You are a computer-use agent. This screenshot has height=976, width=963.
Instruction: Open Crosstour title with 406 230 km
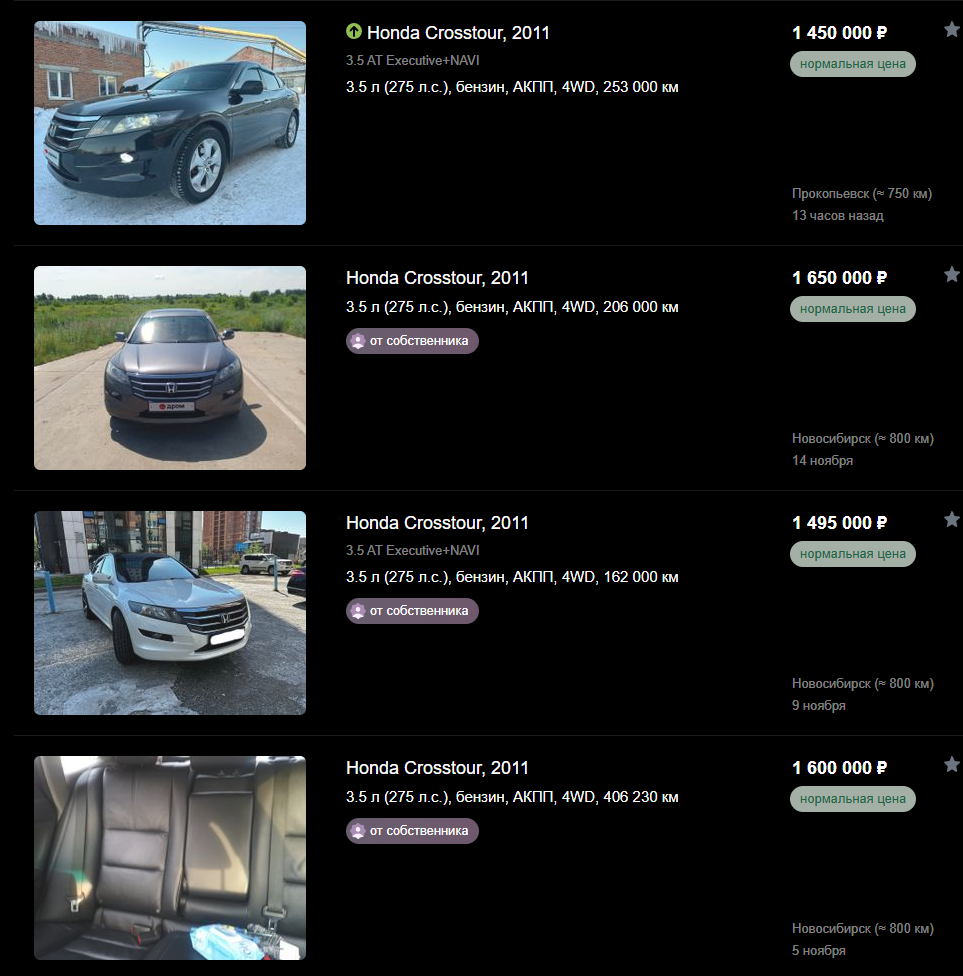point(437,767)
